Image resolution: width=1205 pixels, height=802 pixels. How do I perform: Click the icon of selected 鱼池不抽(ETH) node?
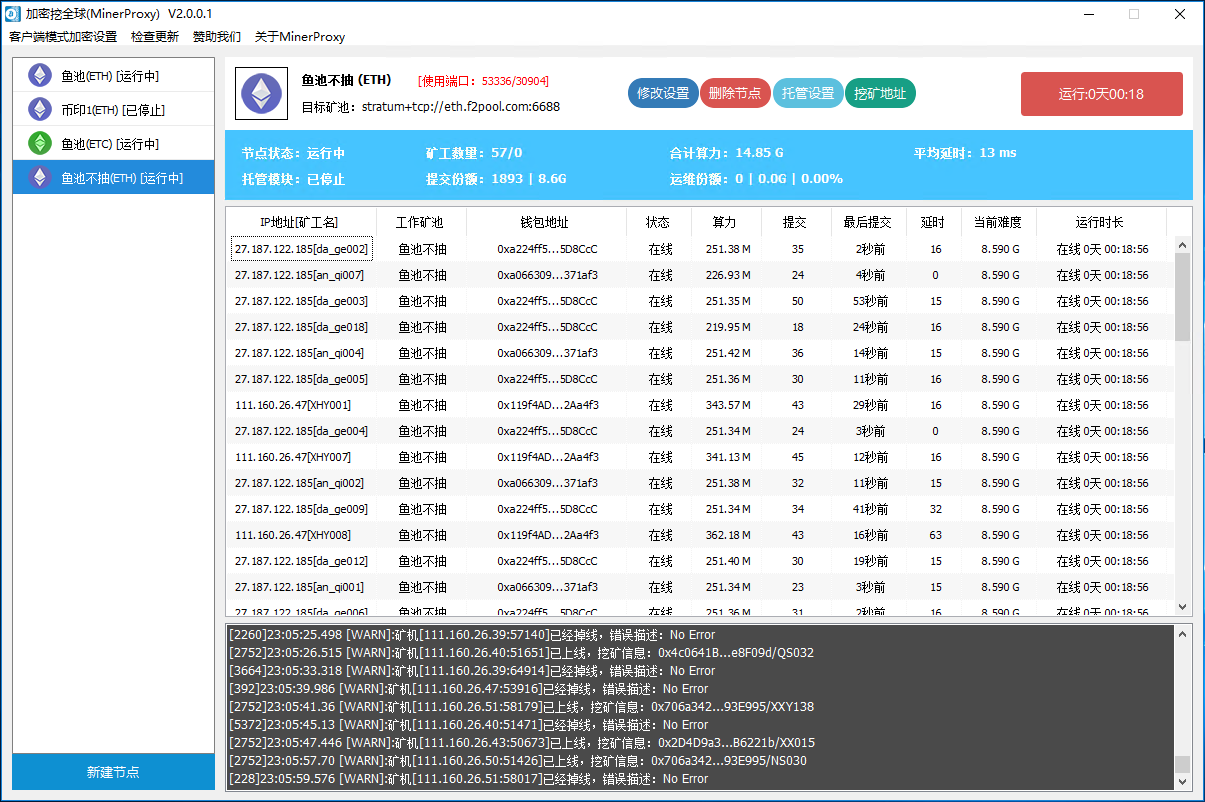pos(40,177)
